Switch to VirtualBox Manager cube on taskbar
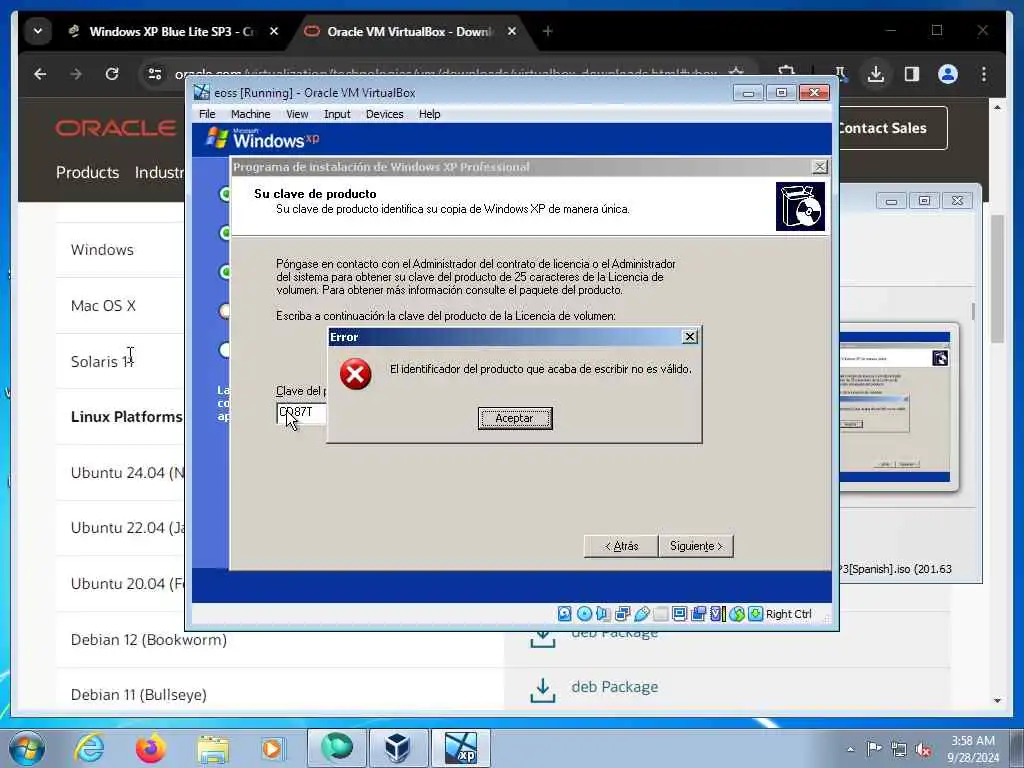Viewport: 1024px width, 768px height. pos(398,748)
